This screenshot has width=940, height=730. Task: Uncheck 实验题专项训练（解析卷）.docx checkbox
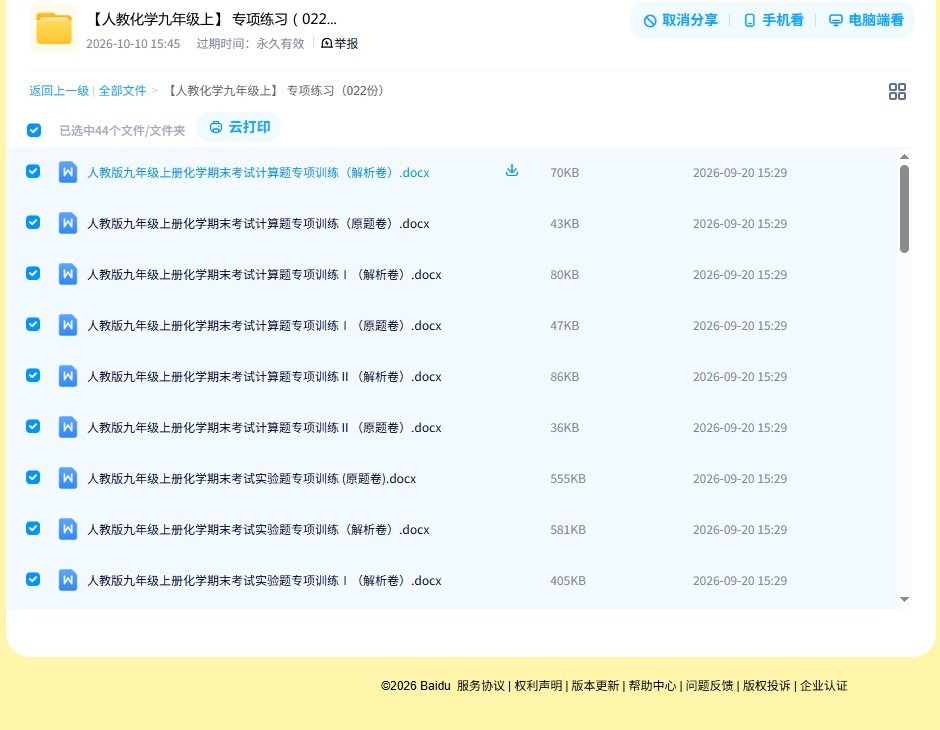pyautogui.click(x=33, y=528)
